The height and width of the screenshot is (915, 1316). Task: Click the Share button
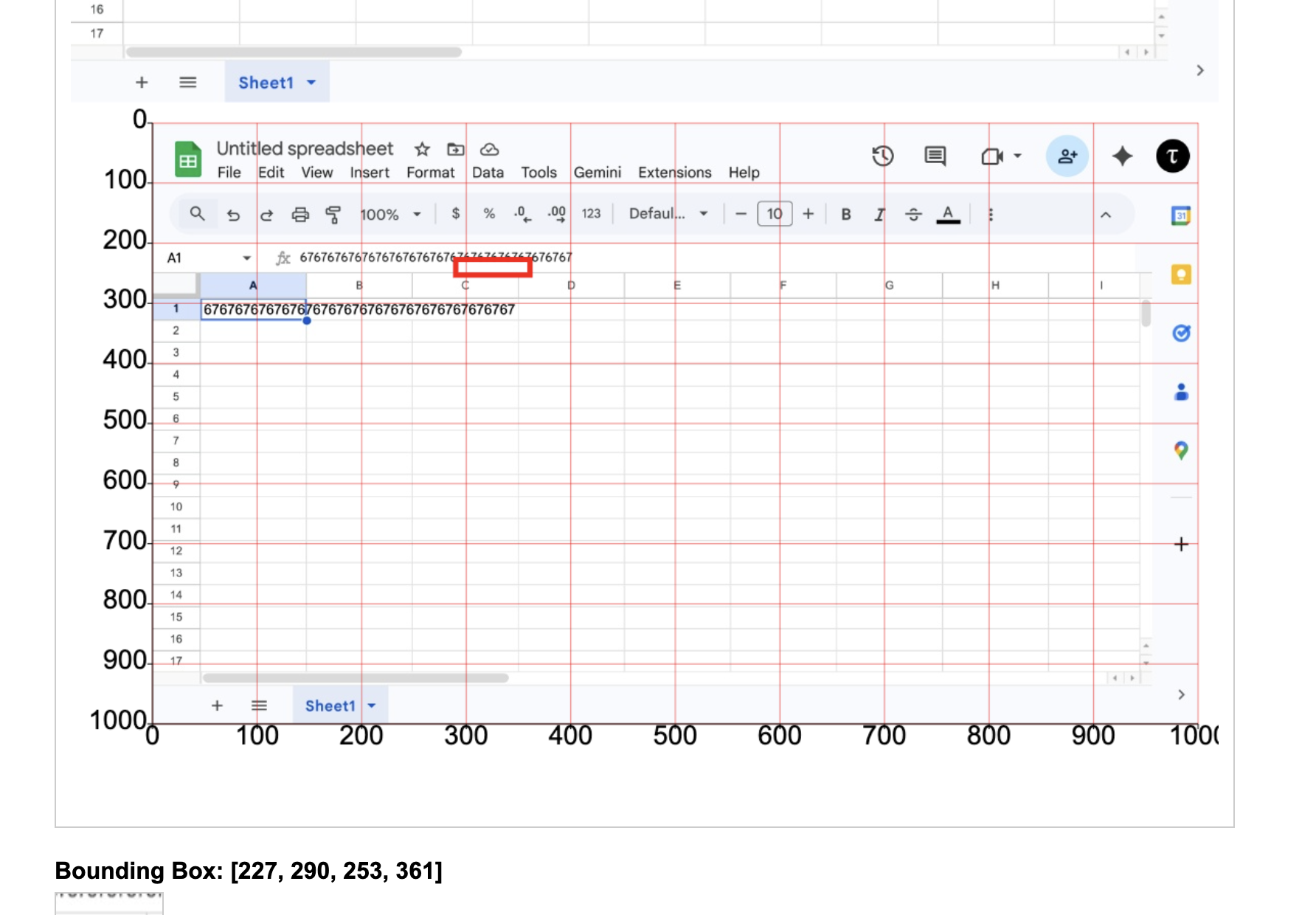point(1067,156)
